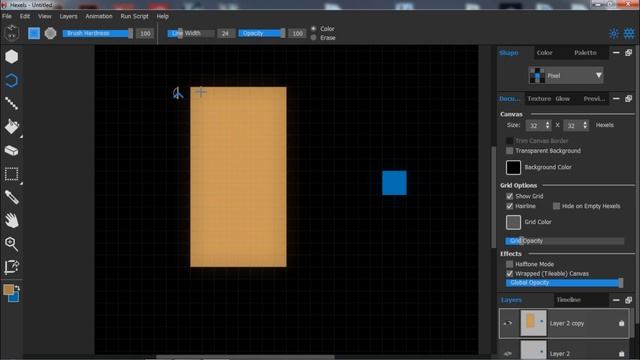Switch to the Preview tab
This screenshot has height=360, width=640.
click(594, 98)
